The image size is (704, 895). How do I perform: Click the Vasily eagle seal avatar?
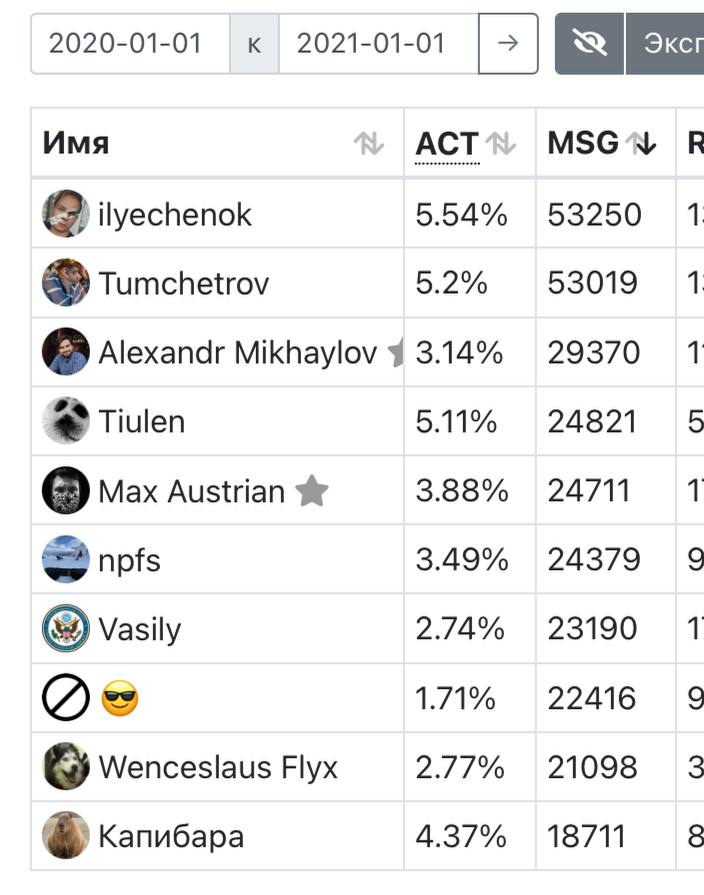click(66, 628)
